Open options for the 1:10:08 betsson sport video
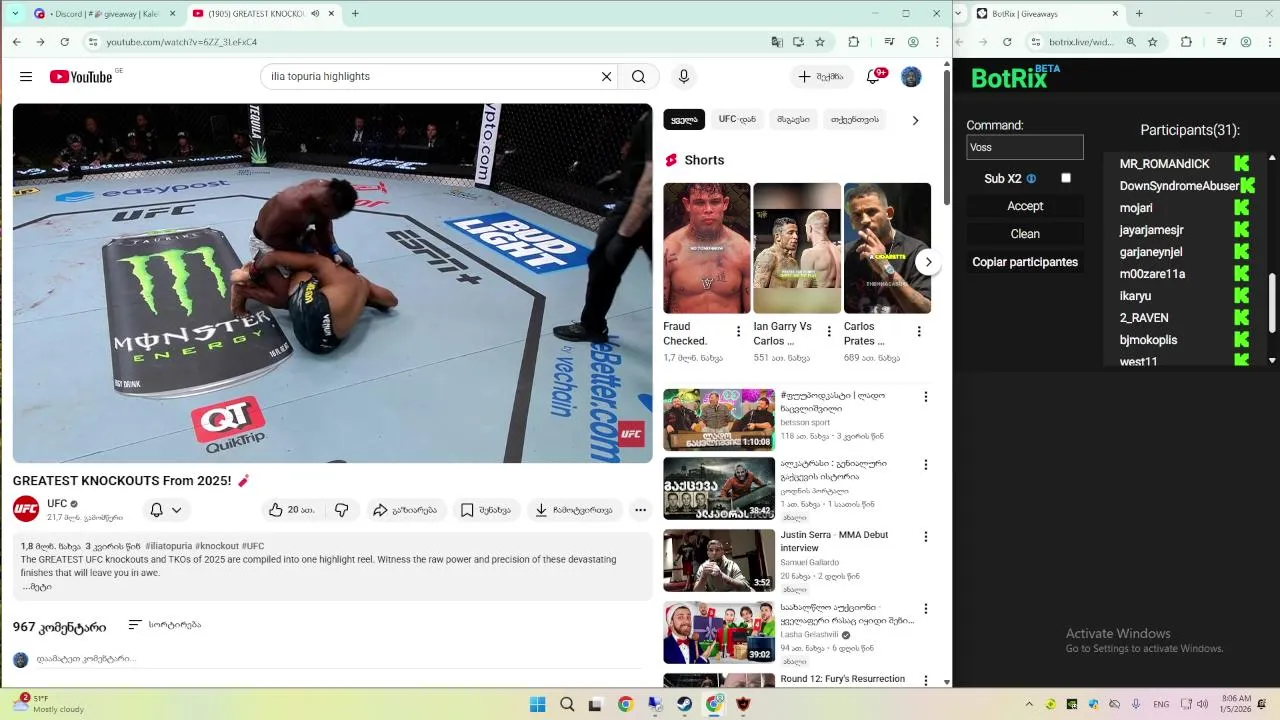 pos(925,397)
